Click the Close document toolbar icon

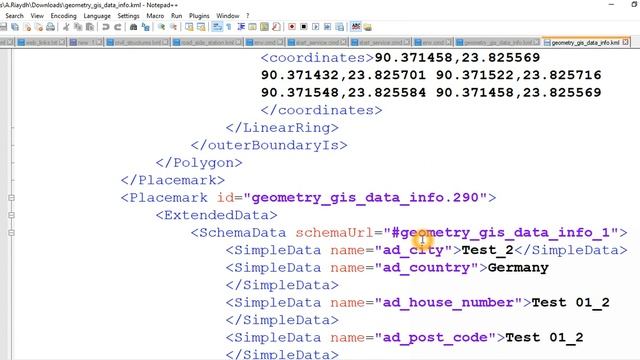(27, 27)
